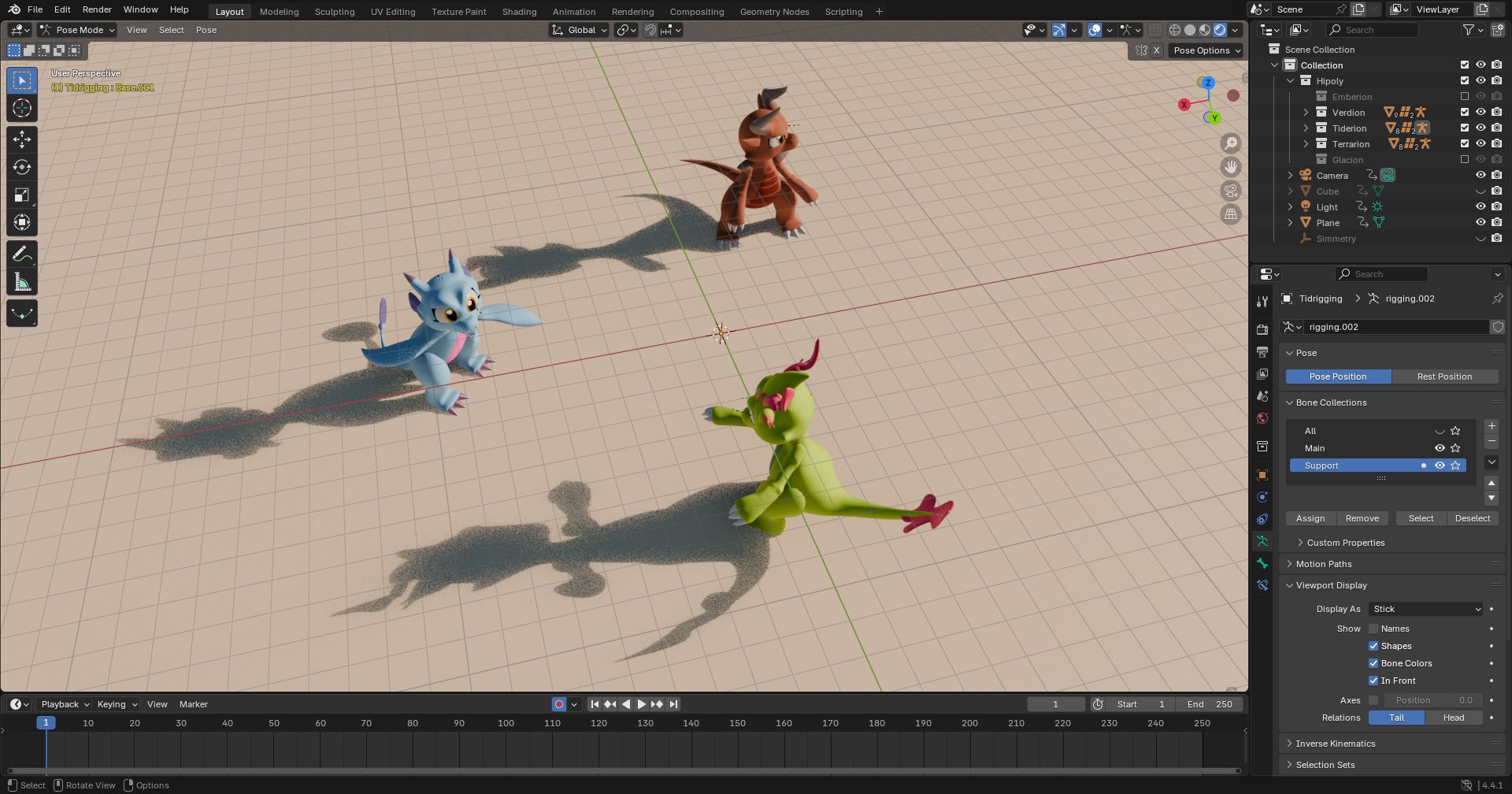The width and height of the screenshot is (1512, 794).
Task: Set Relations to Head
Action: point(1454,718)
